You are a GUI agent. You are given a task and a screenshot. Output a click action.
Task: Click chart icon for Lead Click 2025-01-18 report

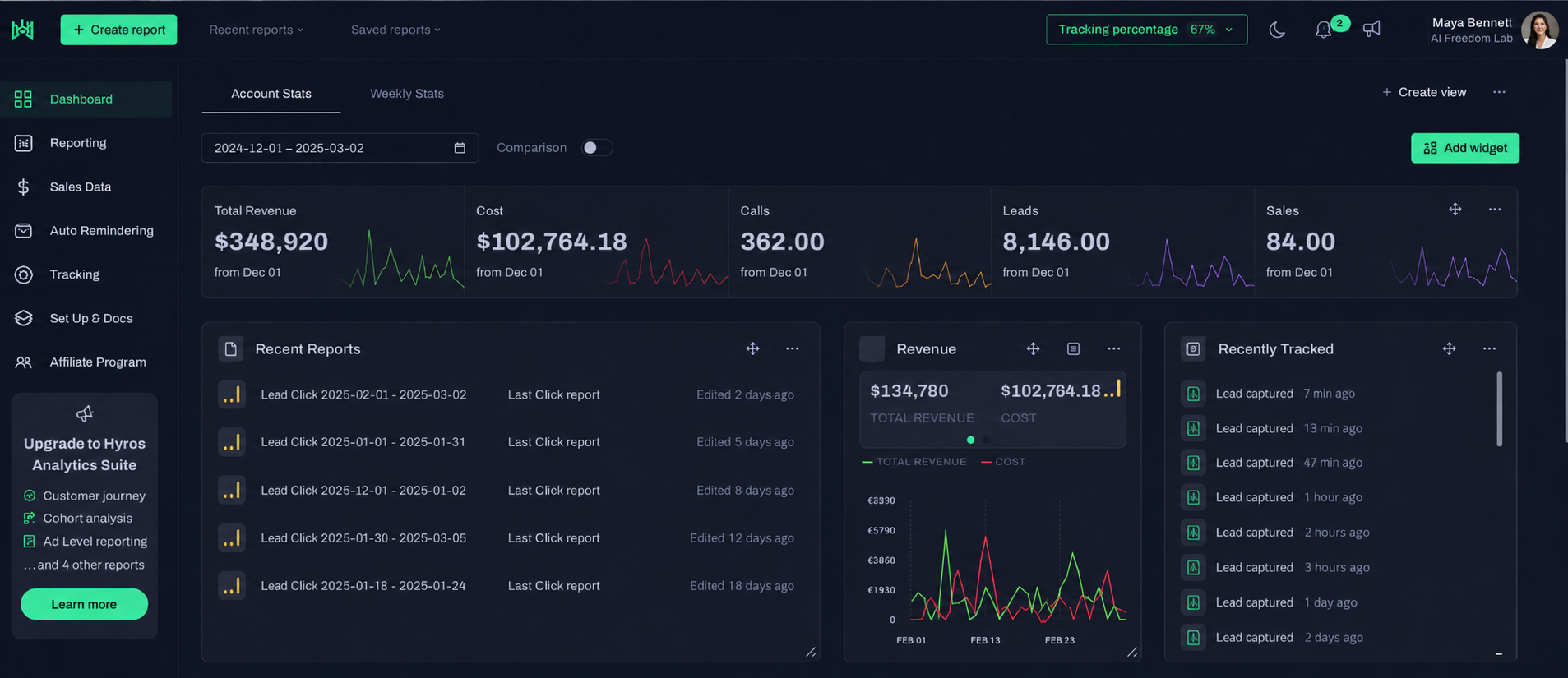point(232,586)
